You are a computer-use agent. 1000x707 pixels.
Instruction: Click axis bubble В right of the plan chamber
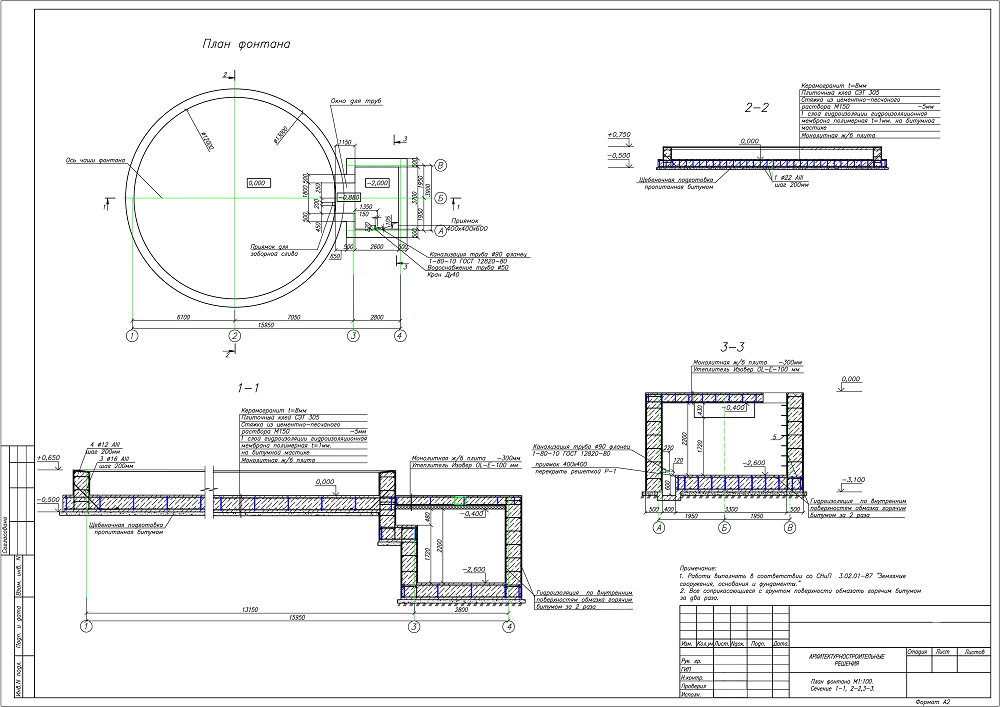point(441,166)
